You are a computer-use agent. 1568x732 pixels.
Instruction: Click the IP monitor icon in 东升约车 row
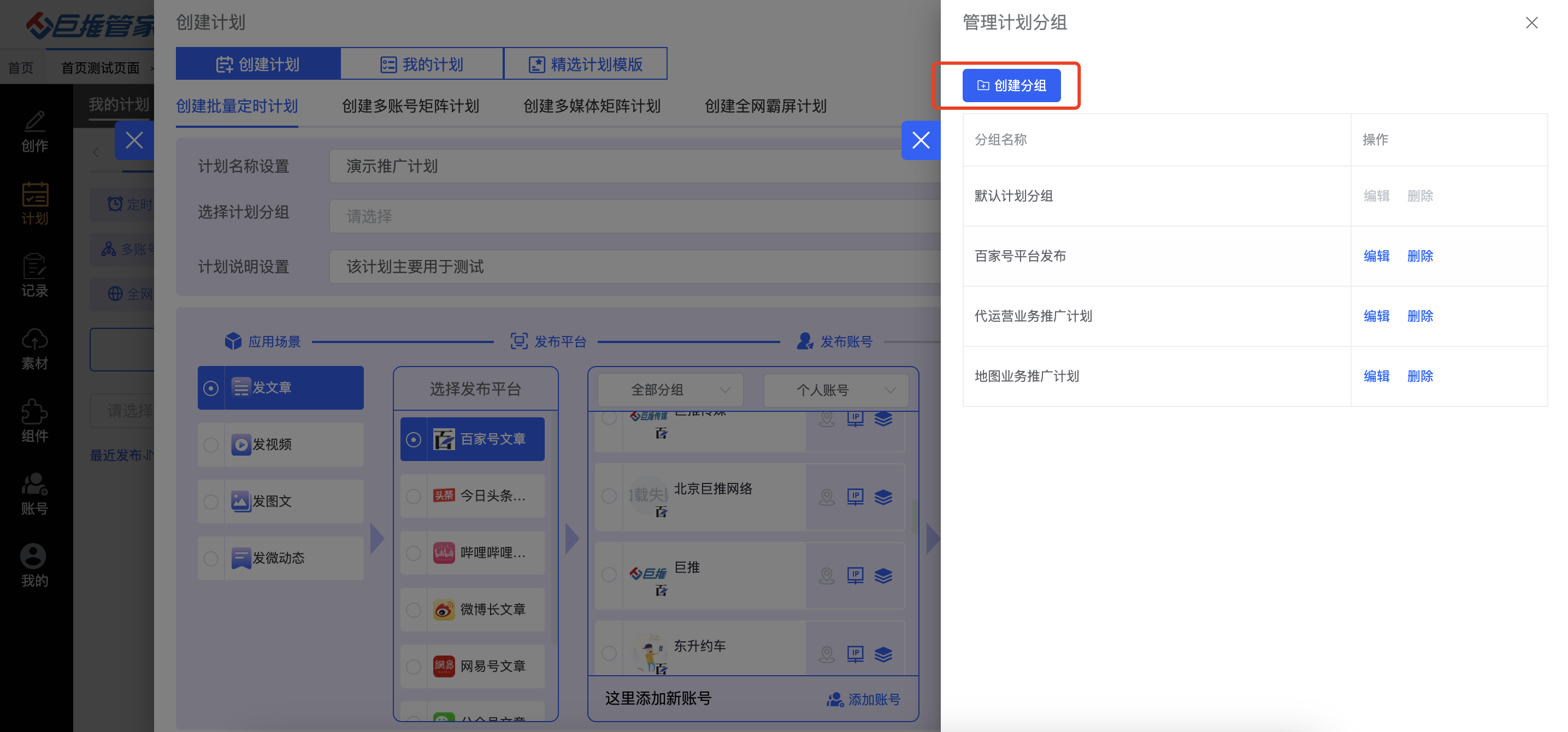pyautogui.click(x=855, y=654)
